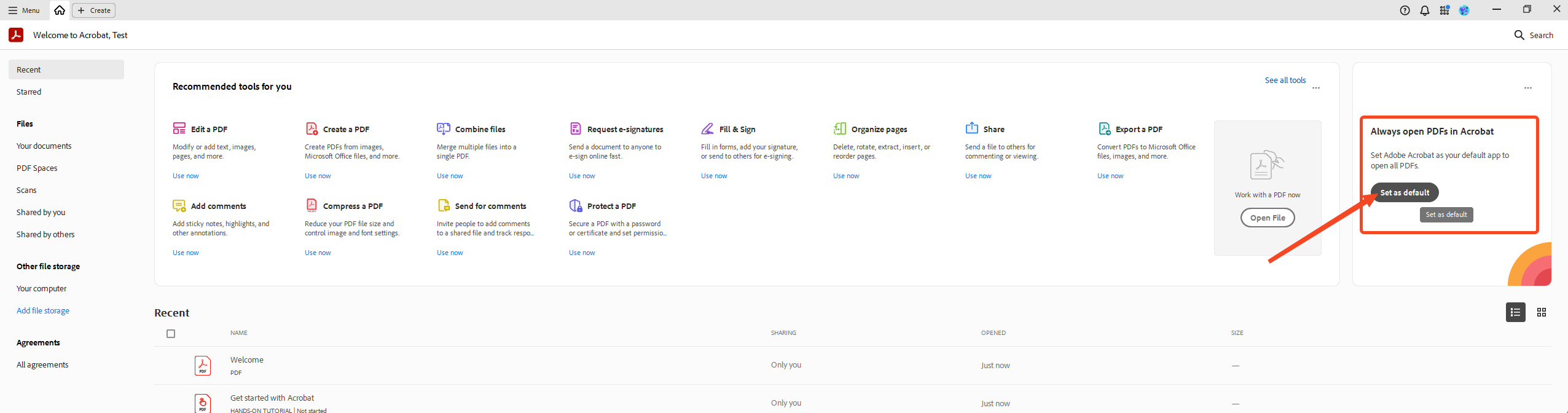
Task: Click the Open File button
Action: coord(1268,218)
